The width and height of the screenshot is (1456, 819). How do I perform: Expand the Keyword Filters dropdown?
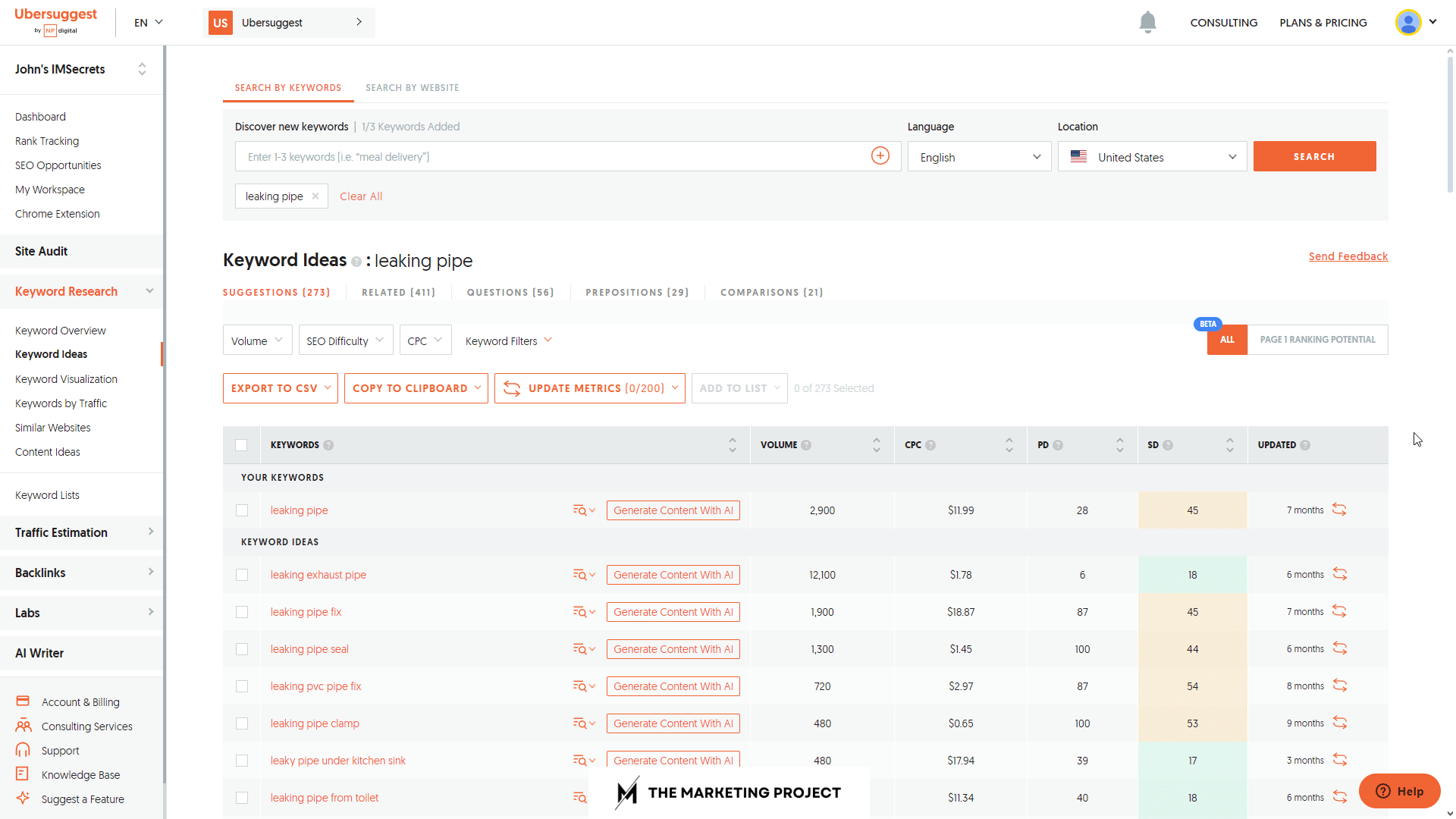(x=508, y=340)
